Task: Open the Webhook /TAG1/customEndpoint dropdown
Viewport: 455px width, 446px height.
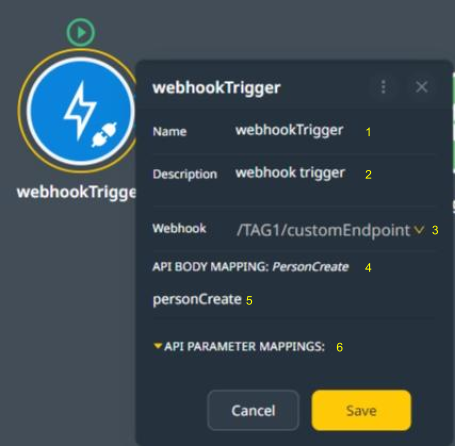Action: (330, 230)
